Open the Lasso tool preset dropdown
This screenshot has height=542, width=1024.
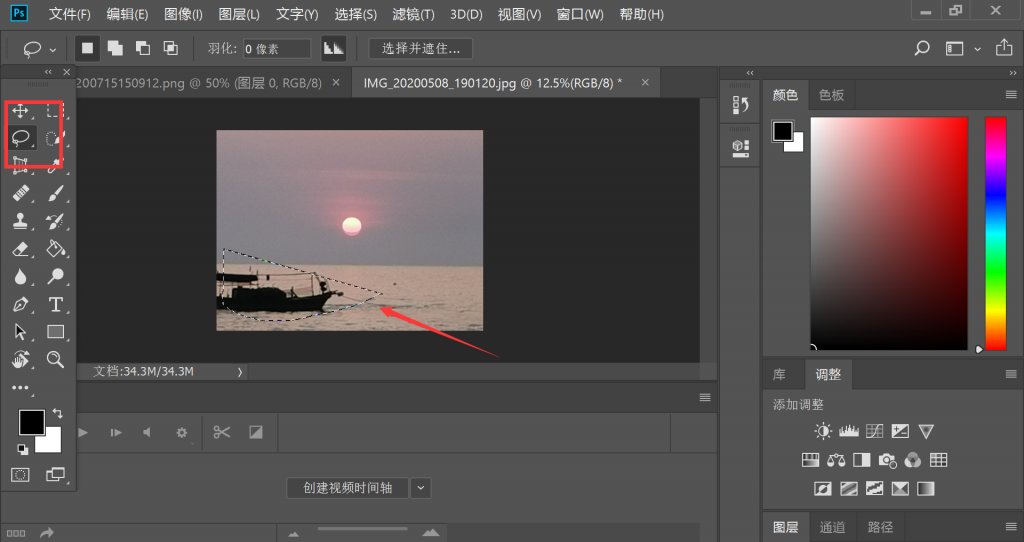pos(53,50)
